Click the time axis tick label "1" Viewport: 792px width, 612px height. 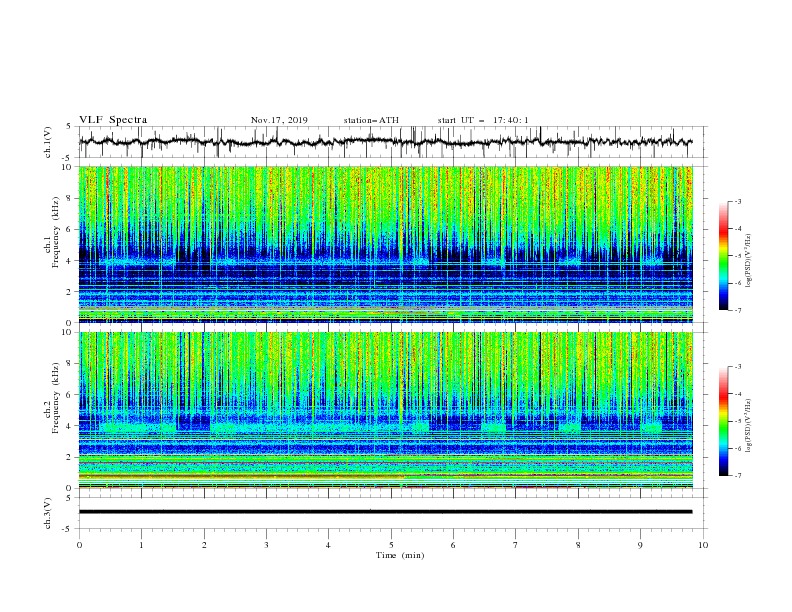141,545
